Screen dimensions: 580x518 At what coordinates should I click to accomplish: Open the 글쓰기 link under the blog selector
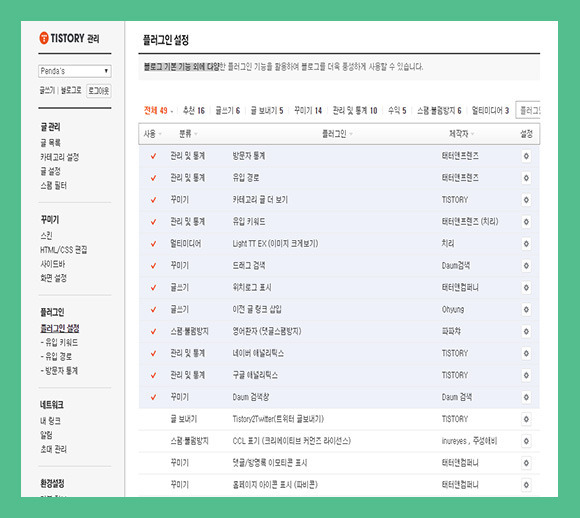(47, 91)
